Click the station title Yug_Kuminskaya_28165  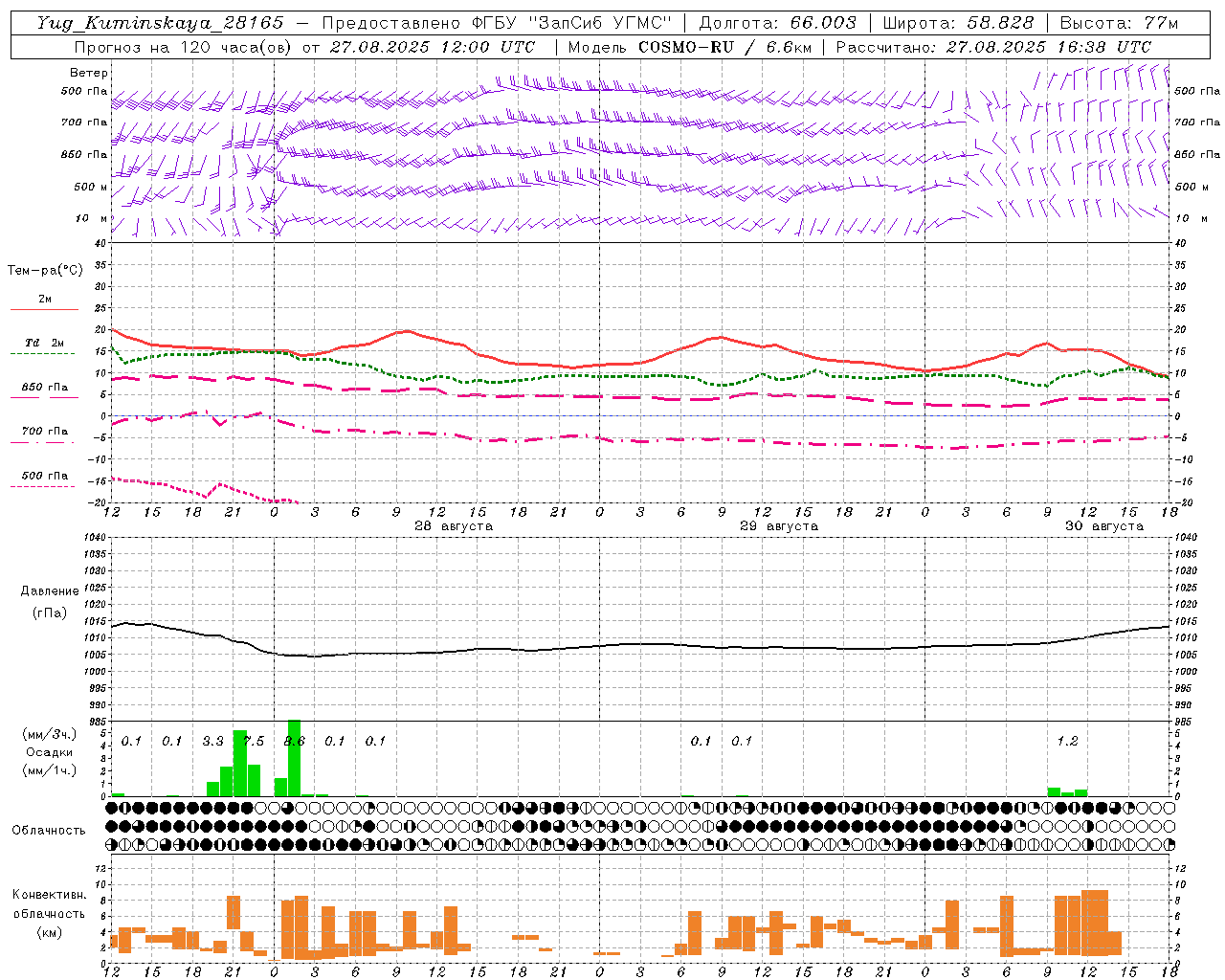click(x=159, y=23)
